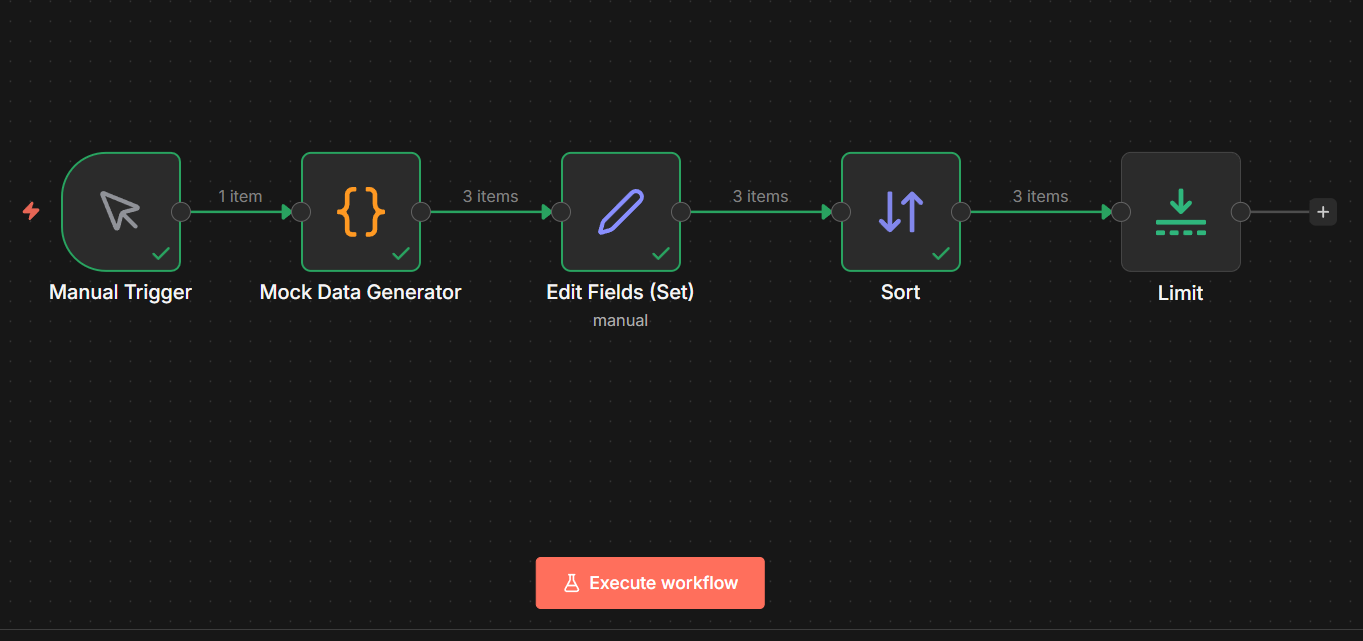
Task: Click the Manual Trigger output connector dot
Action: 181,211
